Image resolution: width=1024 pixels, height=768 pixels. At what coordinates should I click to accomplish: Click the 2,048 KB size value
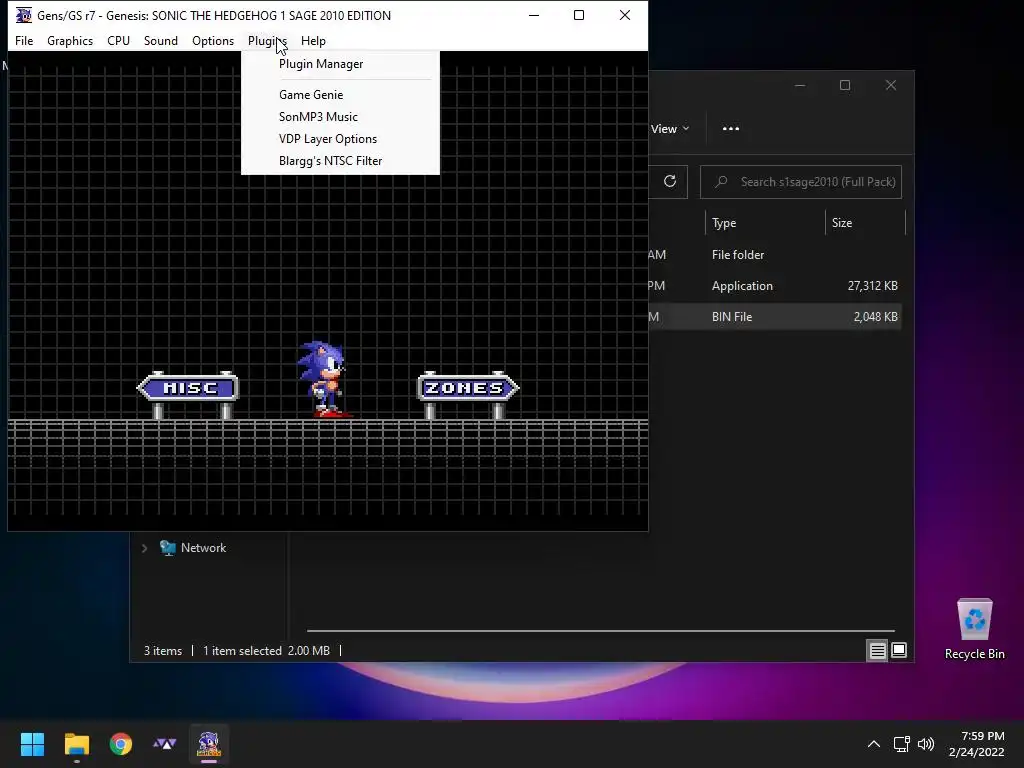[x=875, y=317]
